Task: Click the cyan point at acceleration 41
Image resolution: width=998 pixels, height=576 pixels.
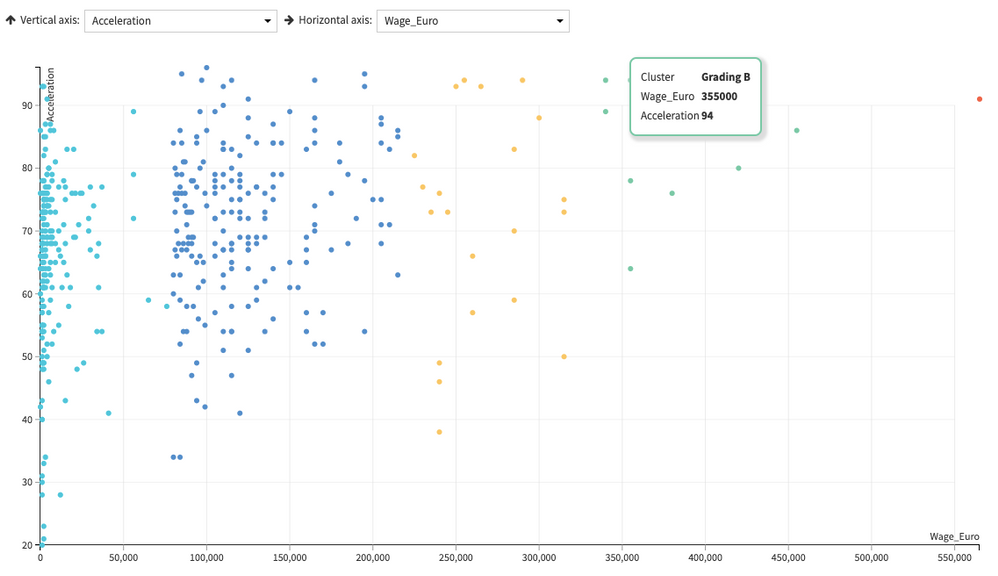Action: 108,413
